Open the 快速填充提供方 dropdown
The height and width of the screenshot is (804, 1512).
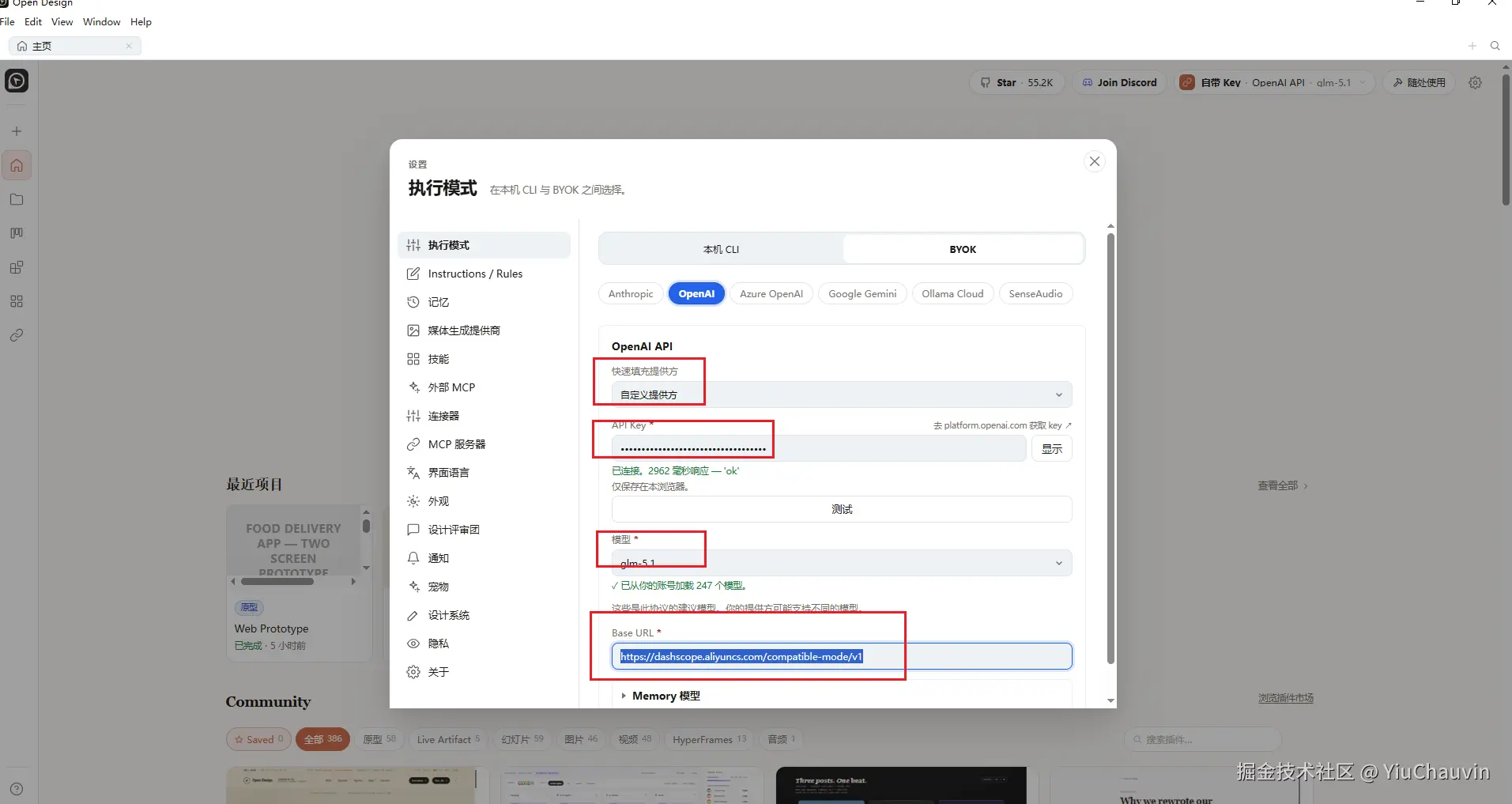click(842, 394)
